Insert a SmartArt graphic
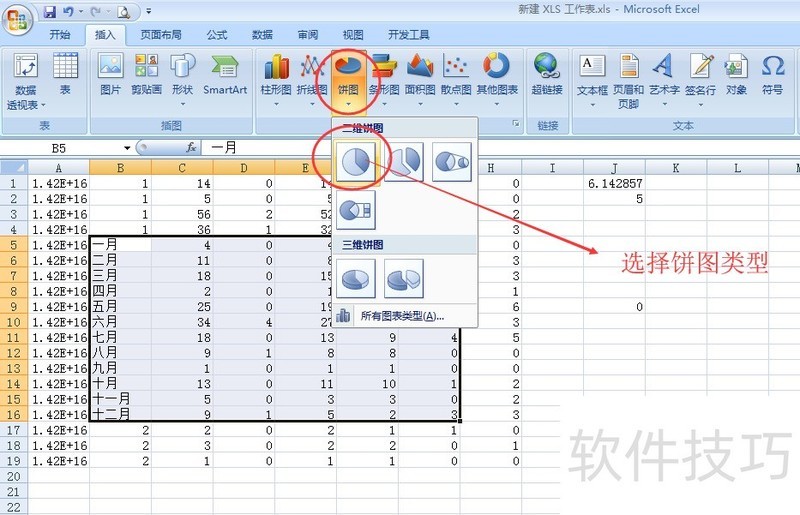The height and width of the screenshot is (515, 800). point(225,74)
